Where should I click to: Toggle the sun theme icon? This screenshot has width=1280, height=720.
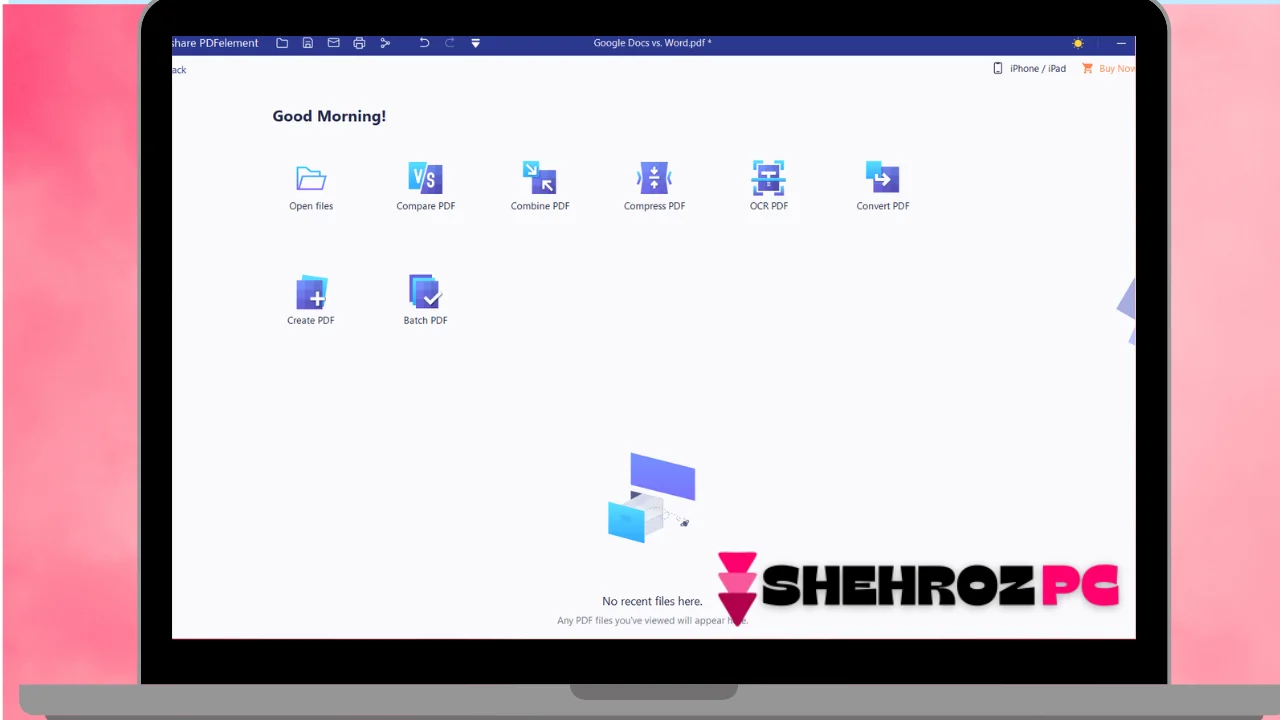(1078, 43)
